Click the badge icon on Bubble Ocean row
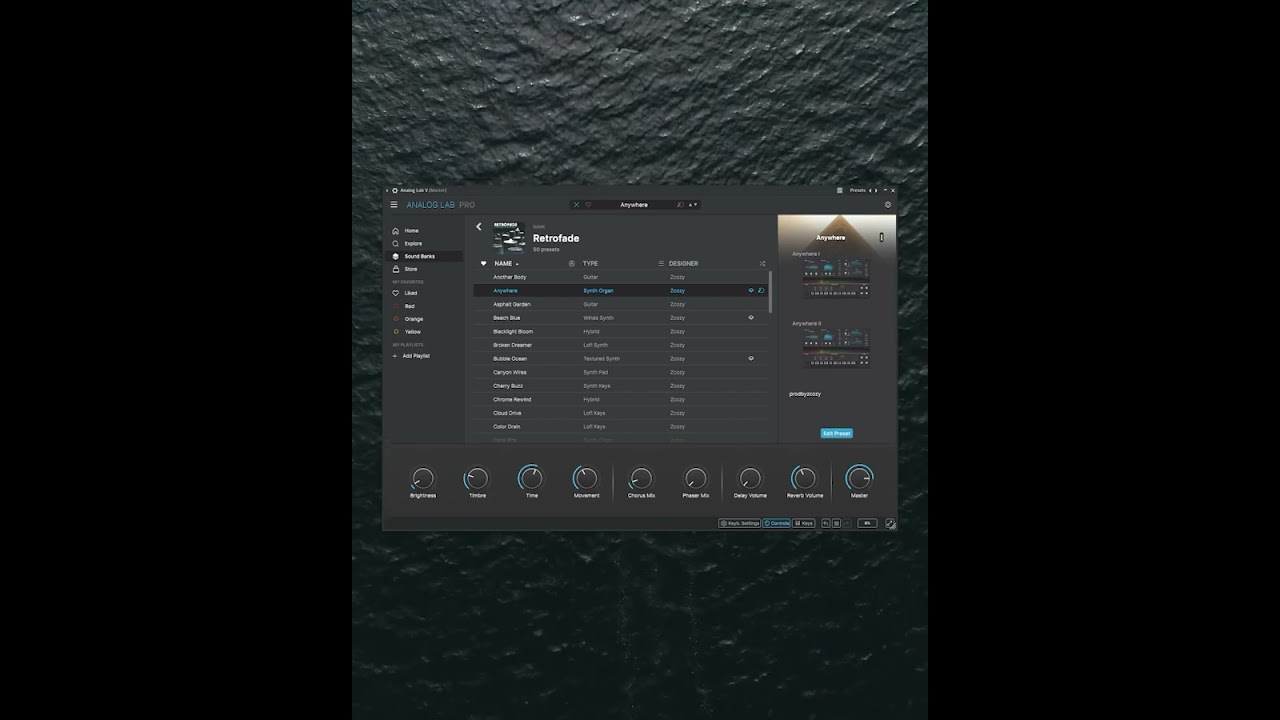The height and width of the screenshot is (720, 1280). [x=751, y=358]
